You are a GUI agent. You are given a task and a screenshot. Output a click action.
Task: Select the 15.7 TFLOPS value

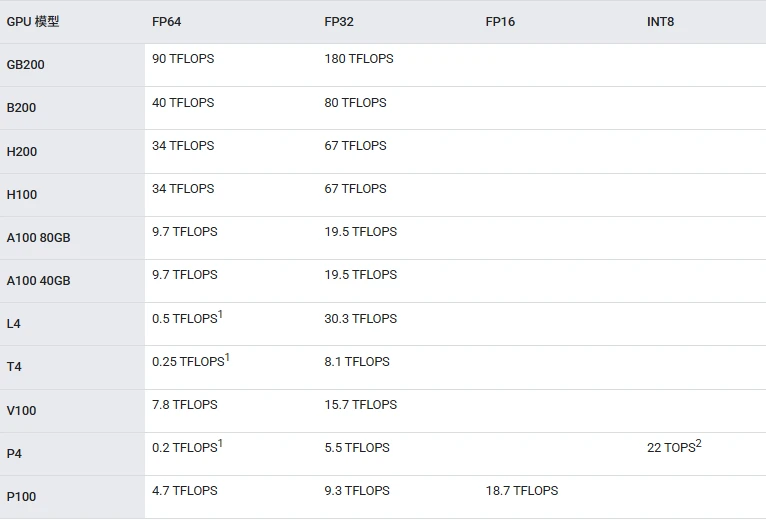(x=360, y=405)
